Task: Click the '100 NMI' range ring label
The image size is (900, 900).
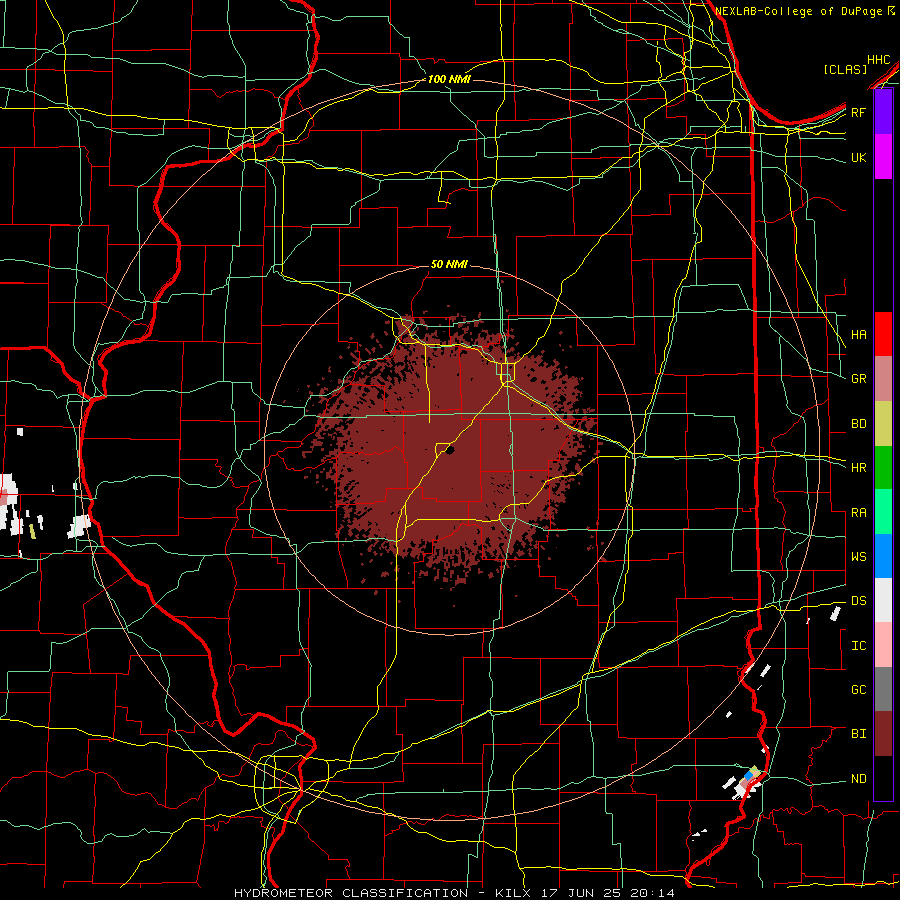Action: click(449, 79)
